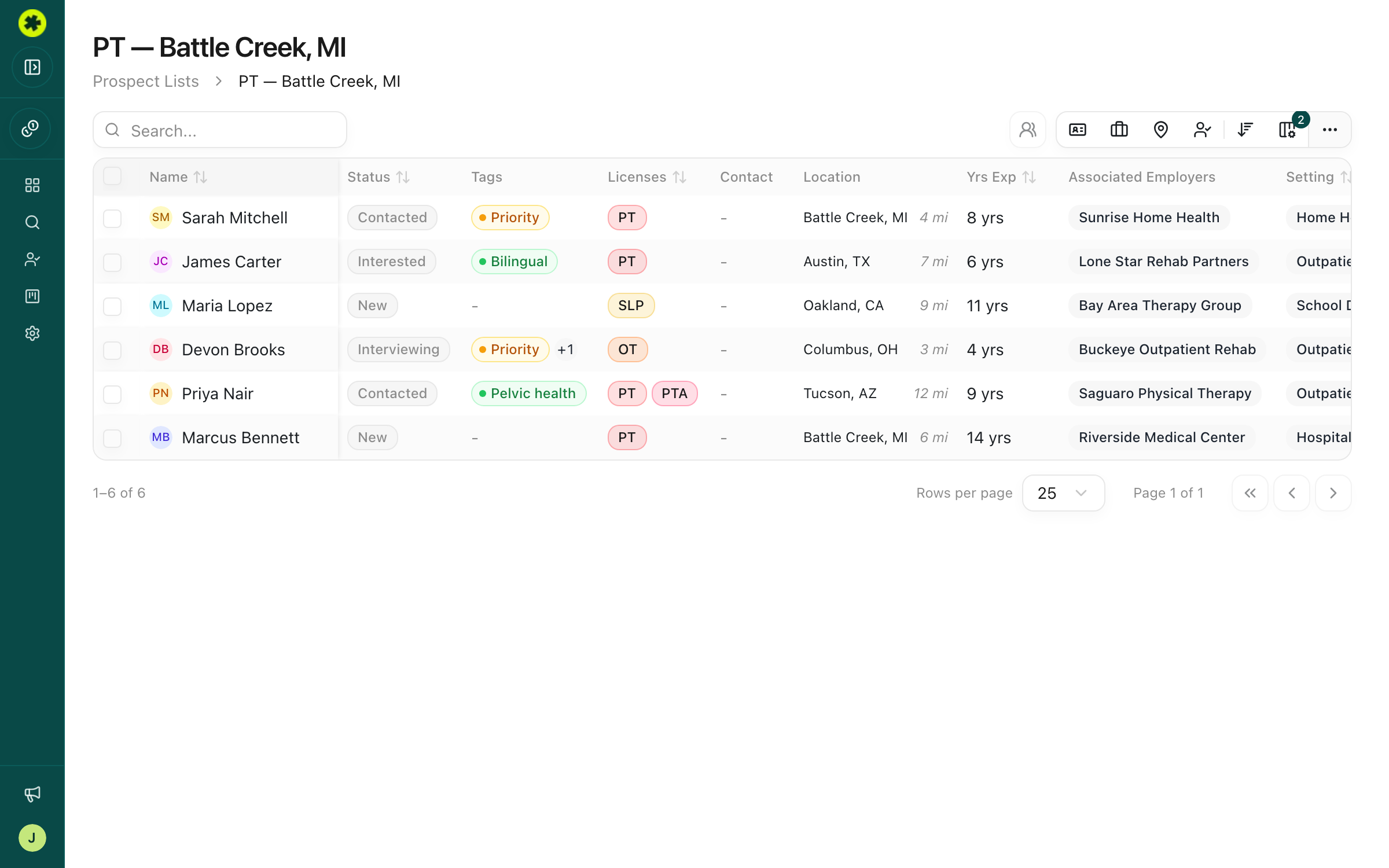Open the sidebar search icon
Screen dimensions: 1389x868
tap(32, 222)
